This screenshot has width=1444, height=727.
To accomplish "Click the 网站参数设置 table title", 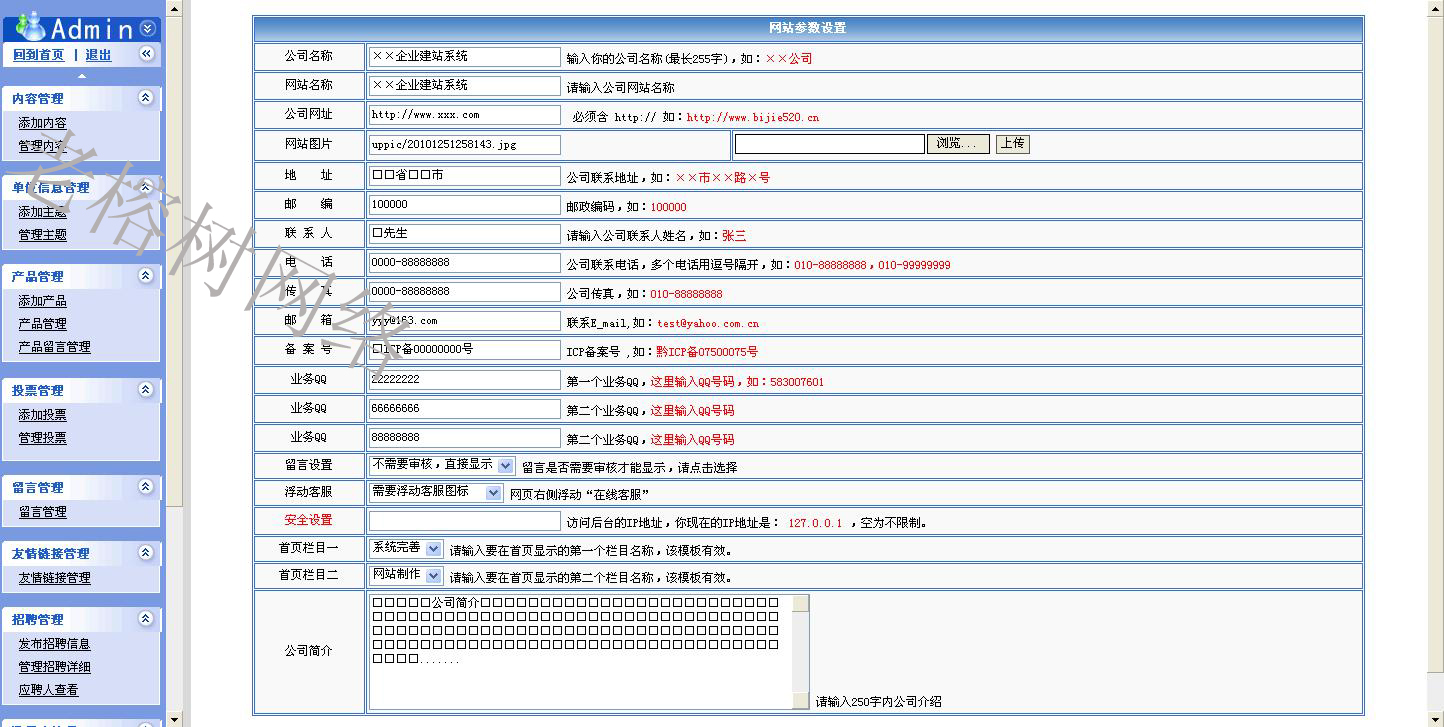I will 807,28.
